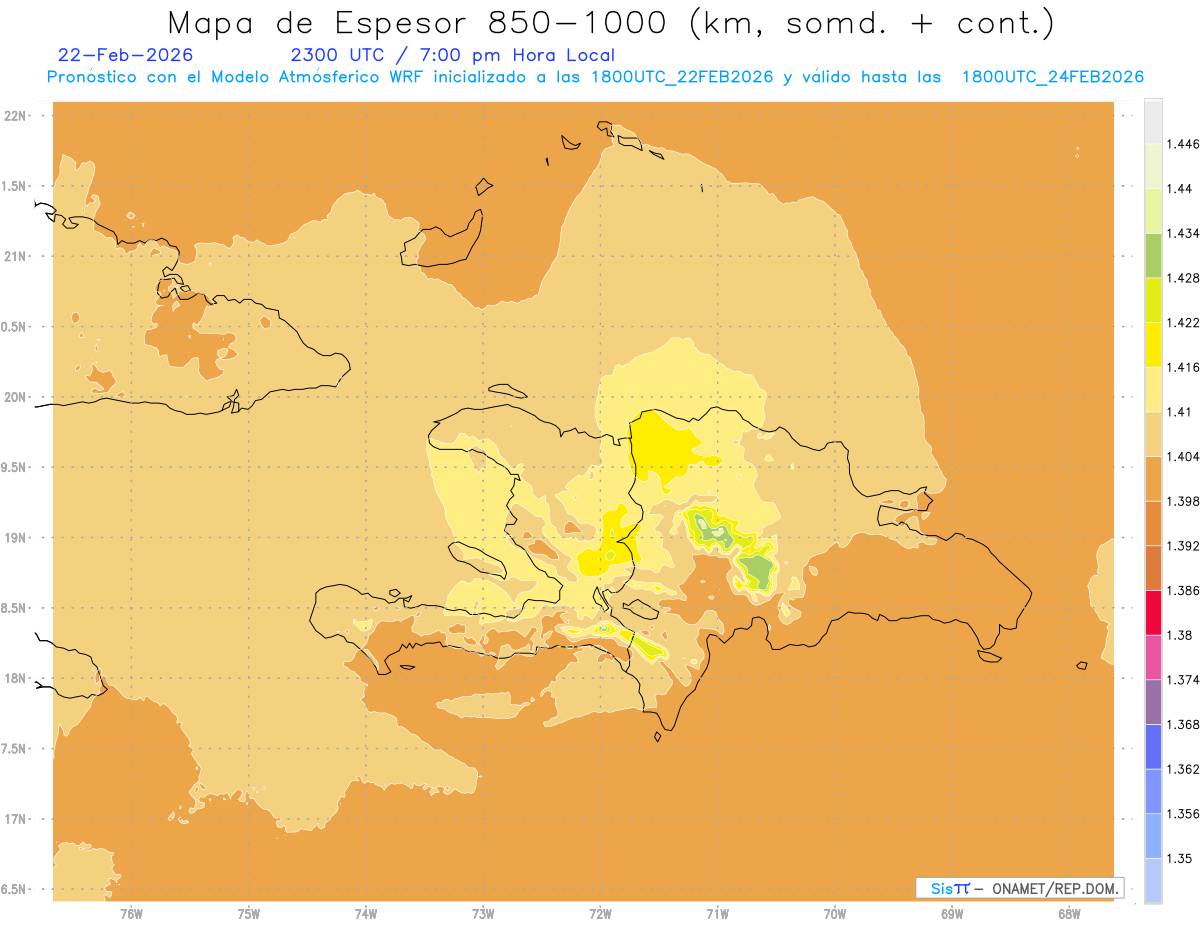Click the date label '22-Feb-2026'
This screenshot has height=927, width=1200.
pyautogui.click(x=125, y=56)
